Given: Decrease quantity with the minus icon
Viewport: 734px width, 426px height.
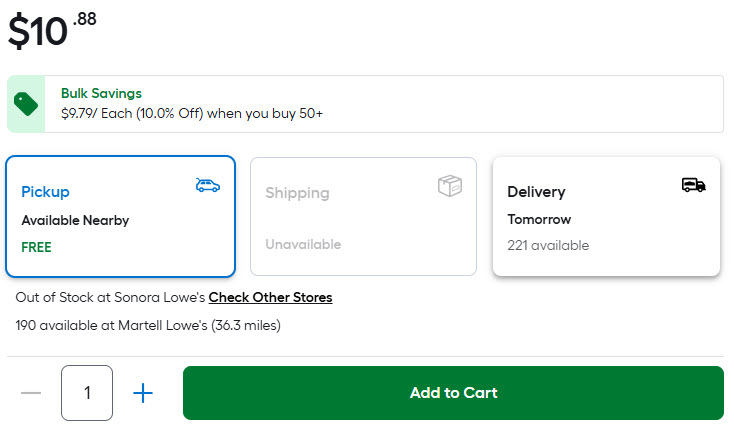Looking at the screenshot, I should click(31, 393).
